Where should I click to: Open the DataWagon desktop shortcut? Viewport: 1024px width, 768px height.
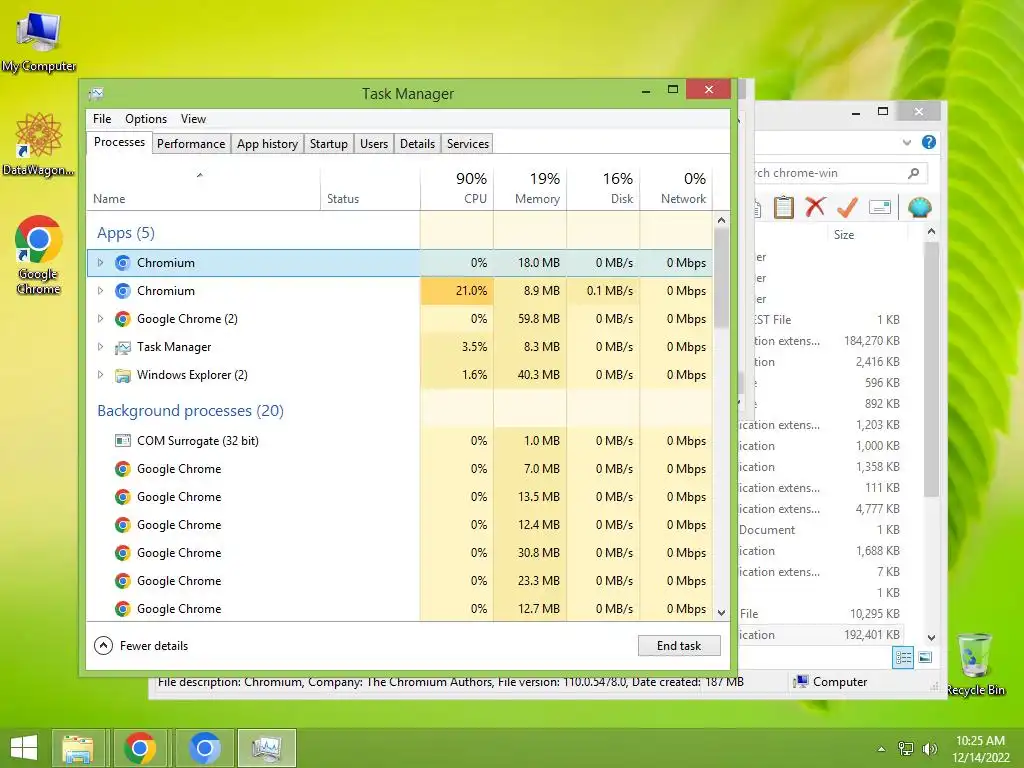[x=39, y=144]
